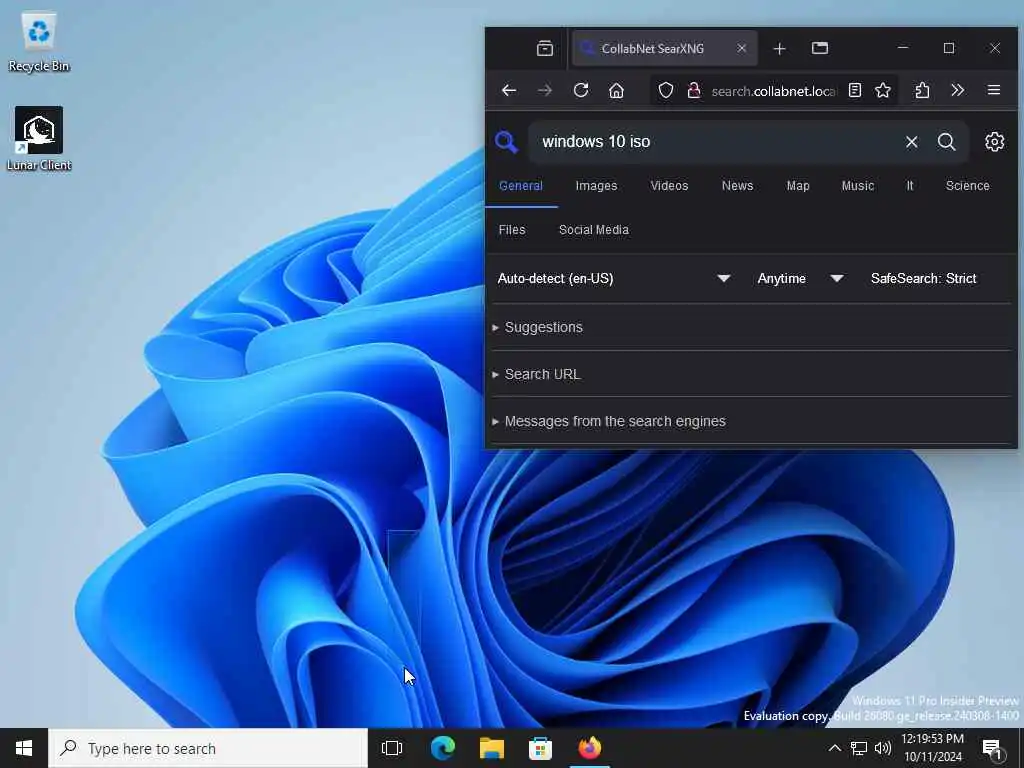Expand the Suggestions section
The height and width of the screenshot is (768, 1024).
[x=543, y=327]
